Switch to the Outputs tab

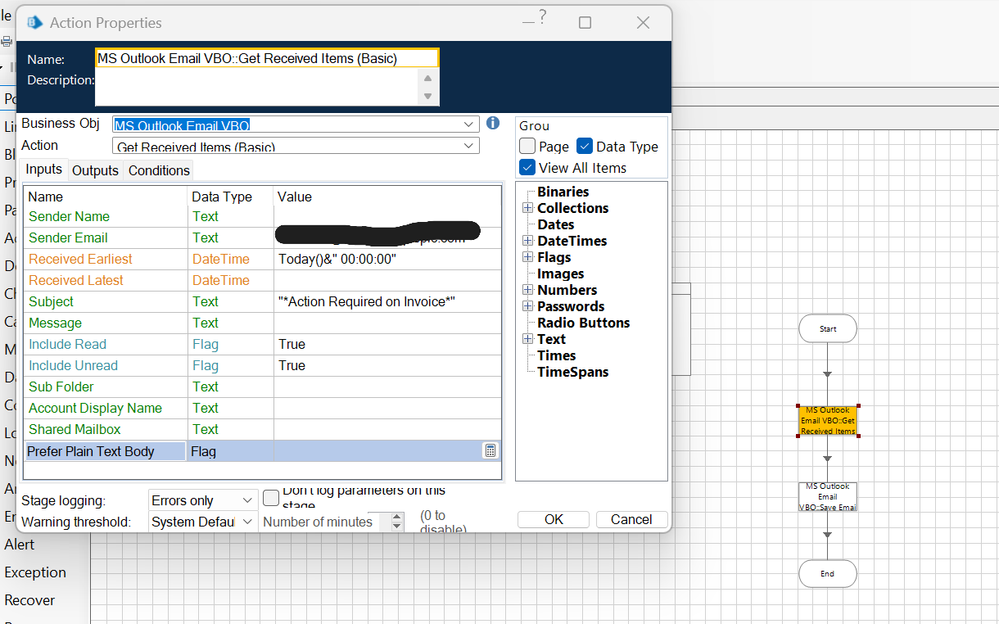(x=95, y=171)
